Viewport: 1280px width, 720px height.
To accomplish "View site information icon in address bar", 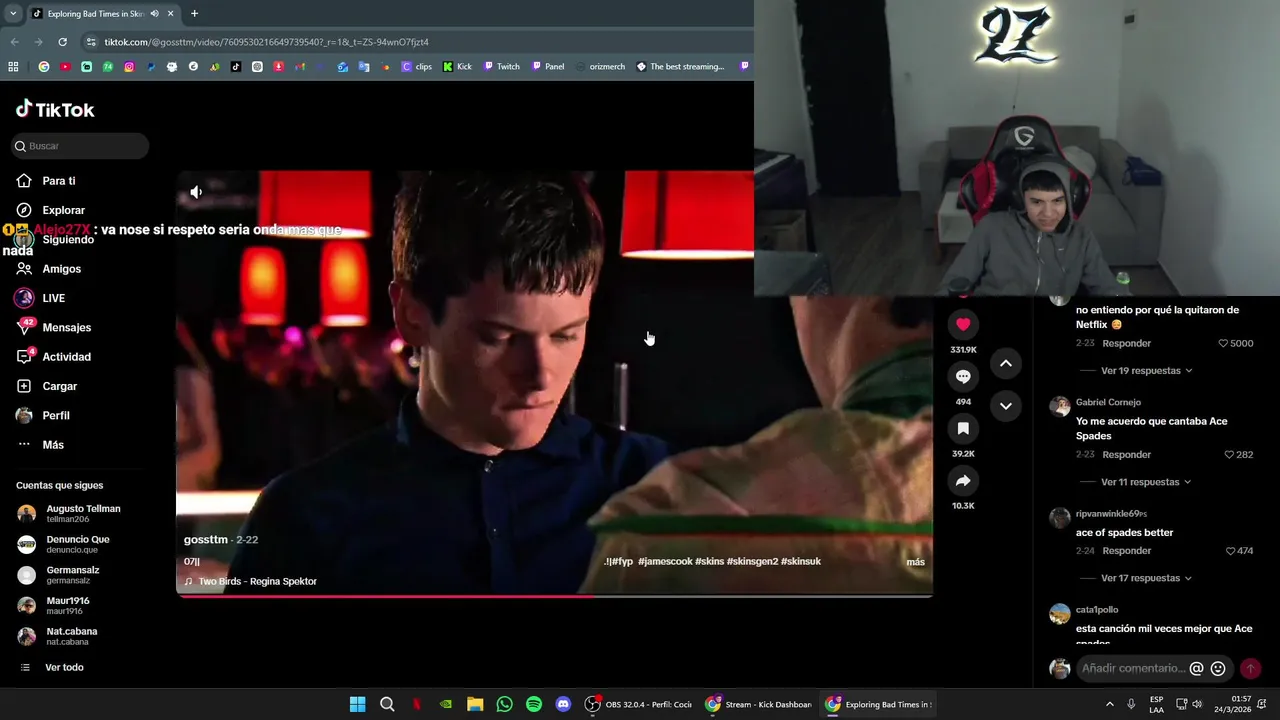I will [x=91, y=42].
